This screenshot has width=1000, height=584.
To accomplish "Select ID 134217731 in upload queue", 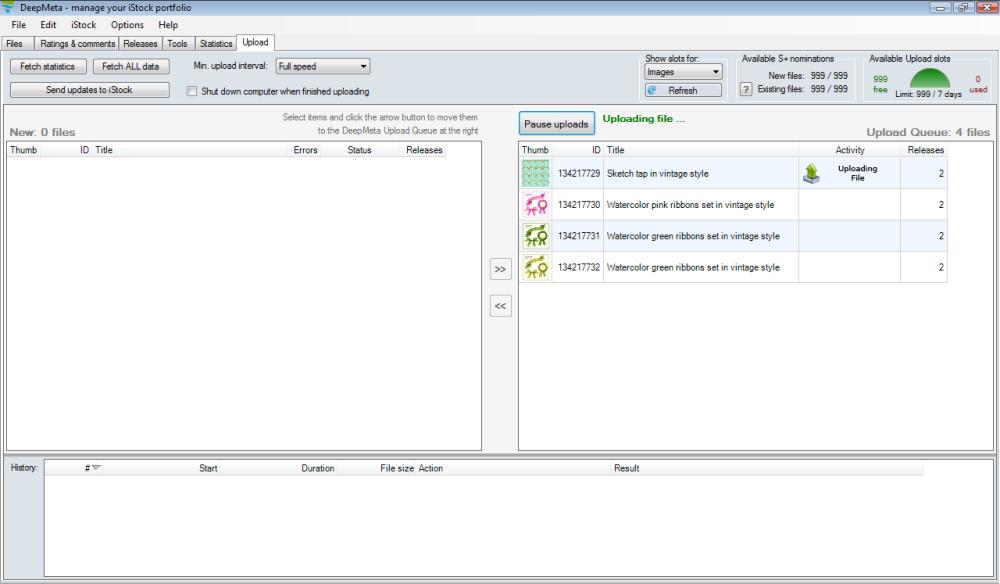I will 578,236.
